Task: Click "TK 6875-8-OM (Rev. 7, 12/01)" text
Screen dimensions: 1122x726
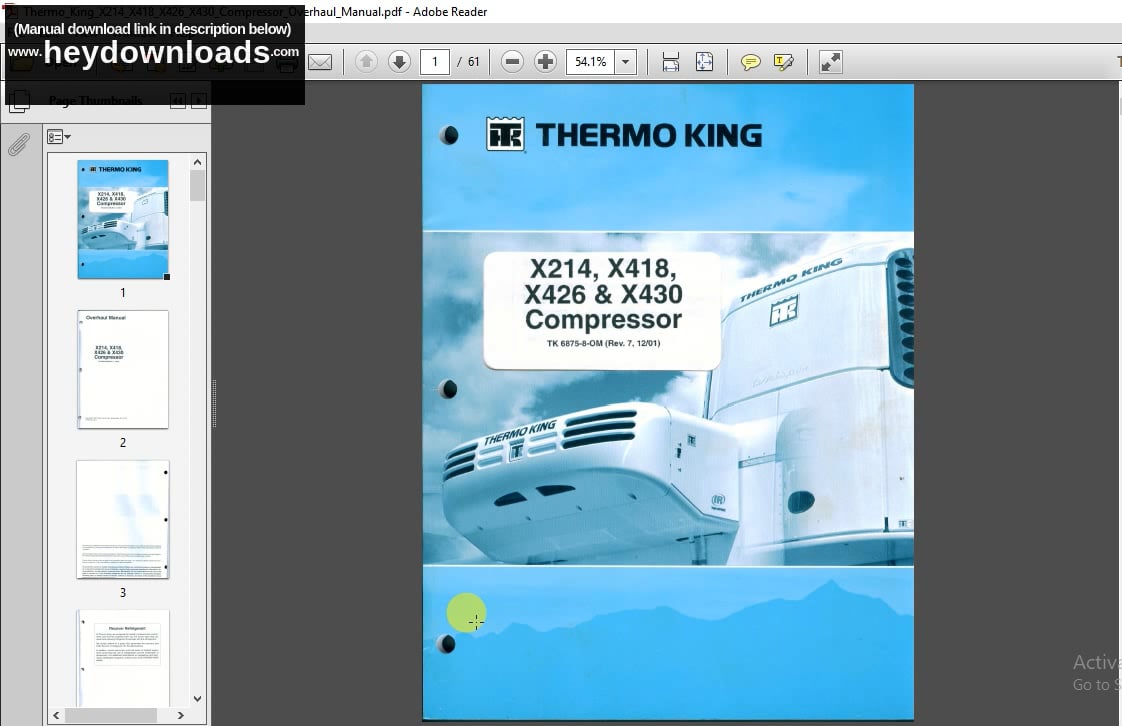Action: [603, 343]
